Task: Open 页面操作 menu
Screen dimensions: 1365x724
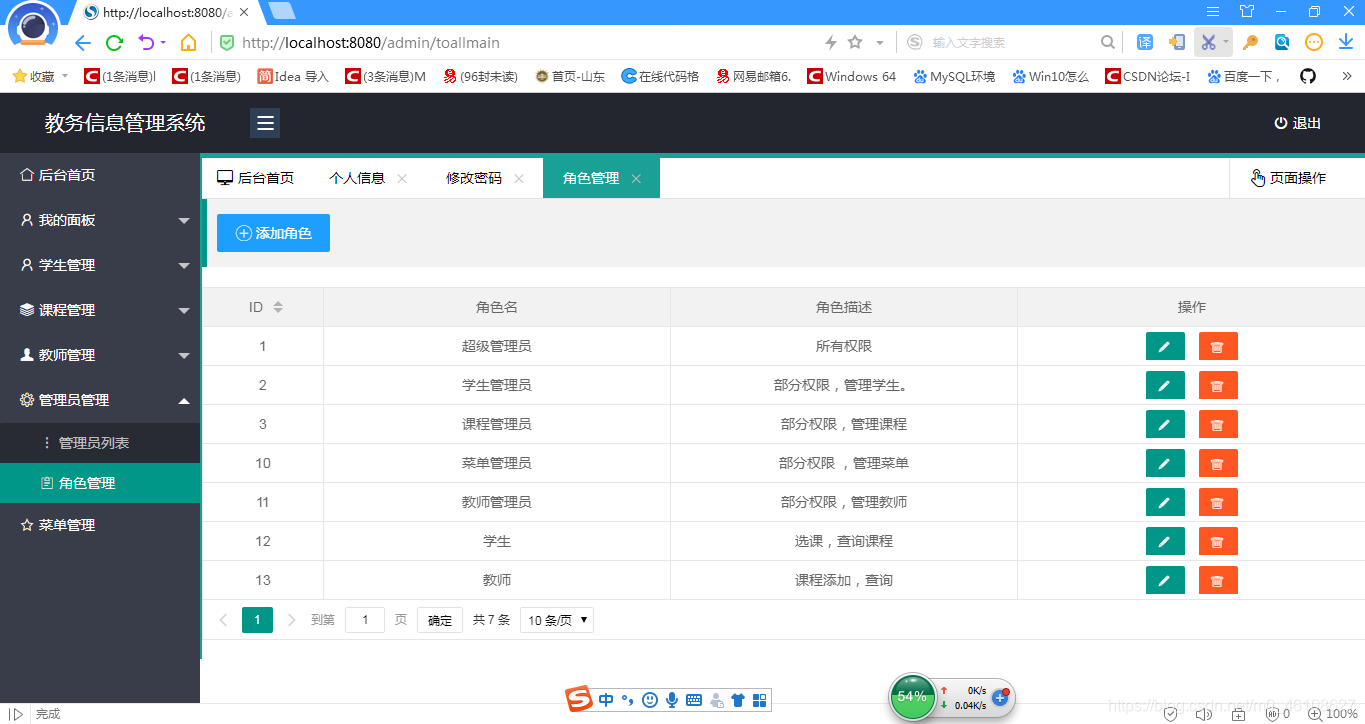Action: point(1288,178)
